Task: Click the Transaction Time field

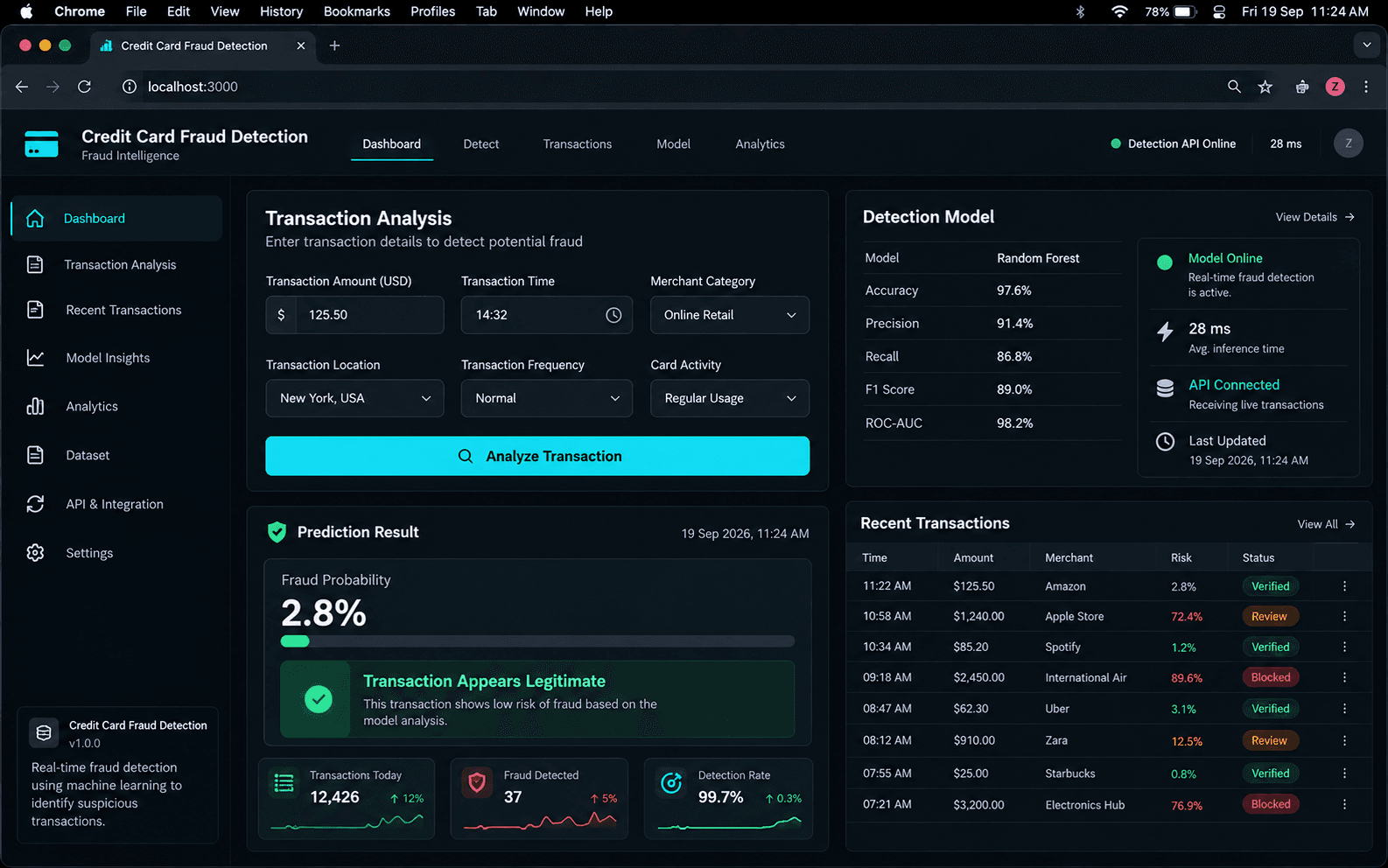Action: (546, 315)
